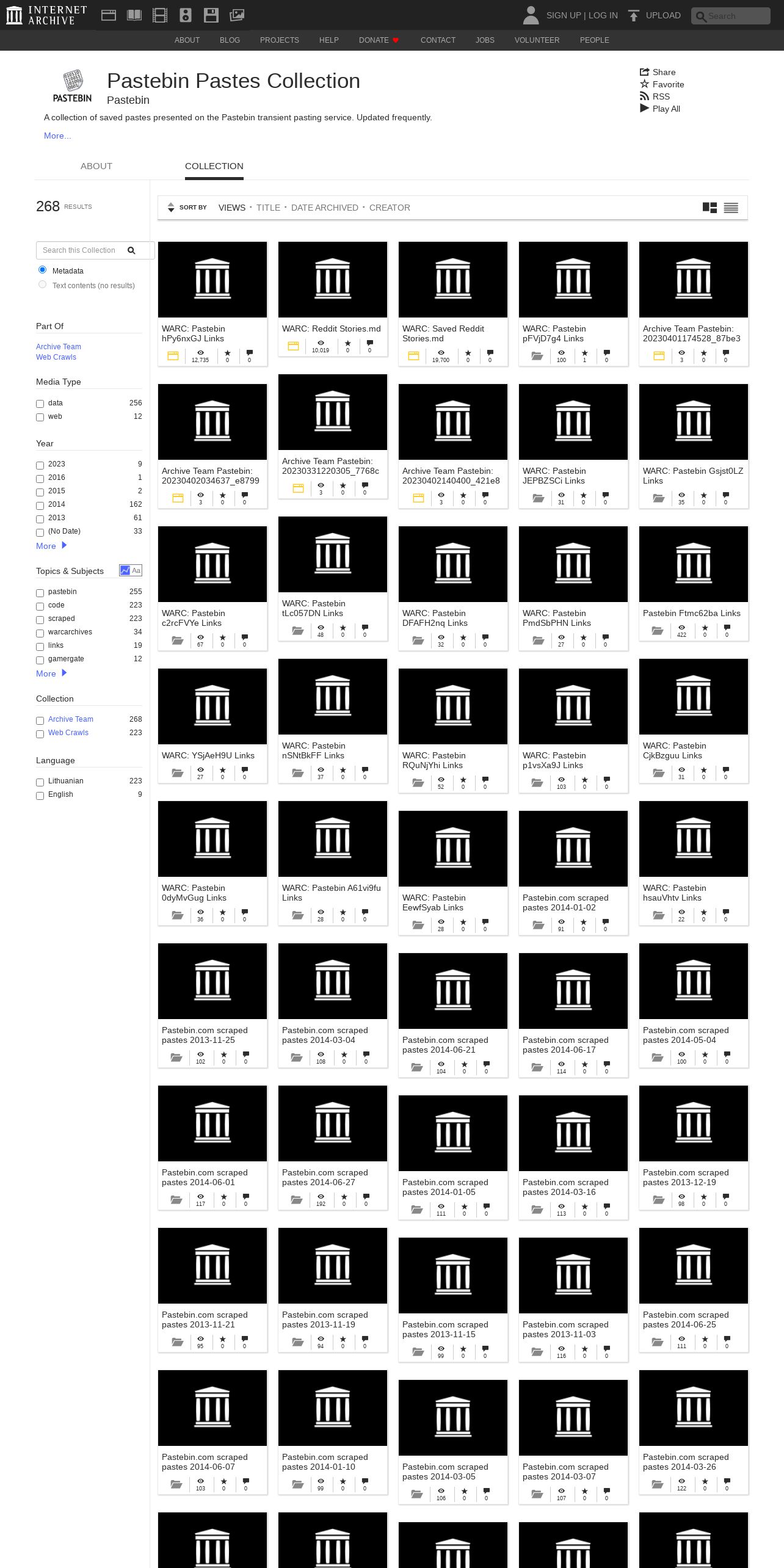Expand More under Year filters
Viewport: 784px width, 1568px height.
point(51,546)
